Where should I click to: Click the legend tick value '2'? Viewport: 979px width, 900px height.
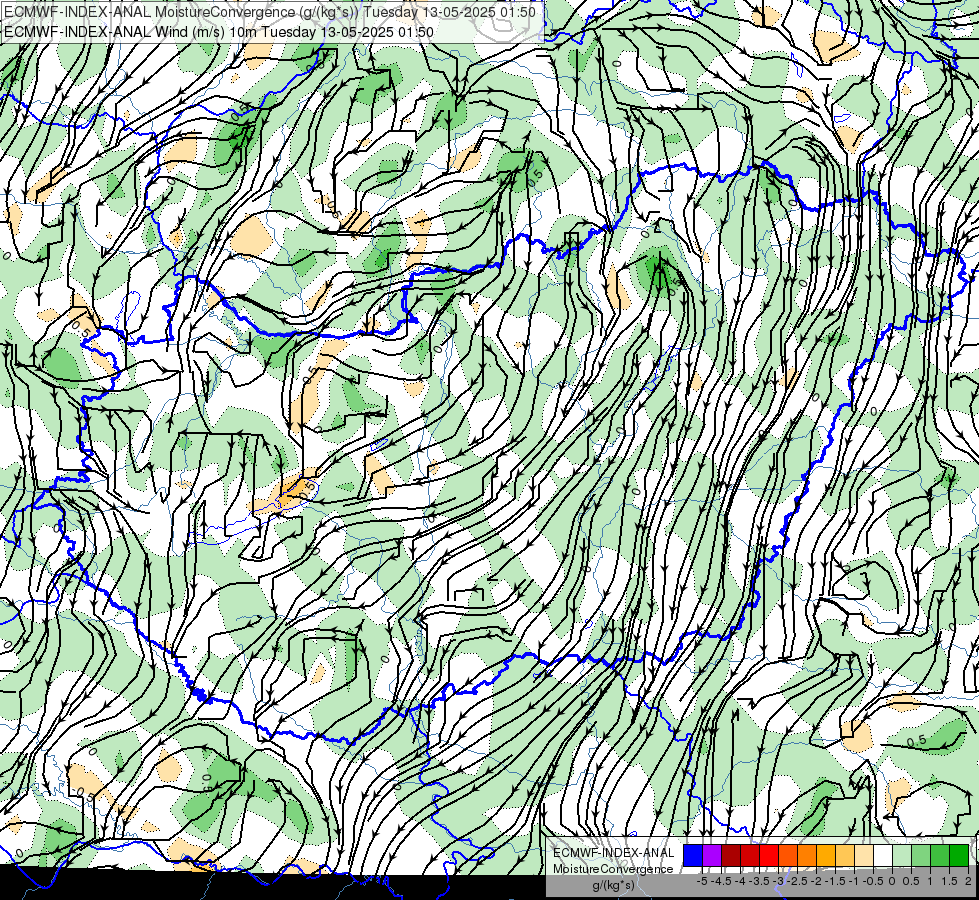click(968, 881)
